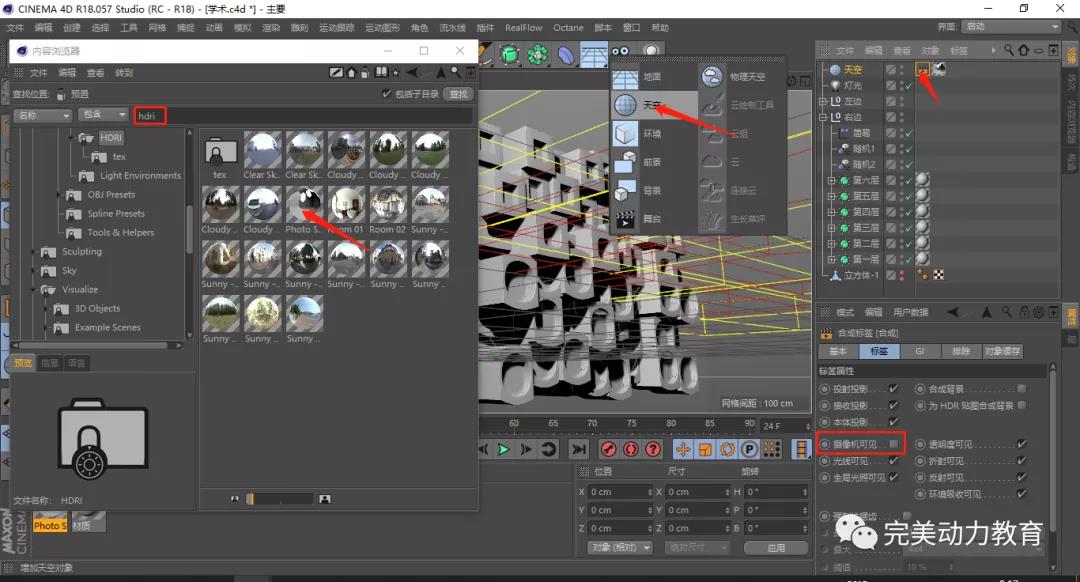Pick the 舞台 stage object icon
This screenshot has height=582, width=1080.
click(626, 218)
